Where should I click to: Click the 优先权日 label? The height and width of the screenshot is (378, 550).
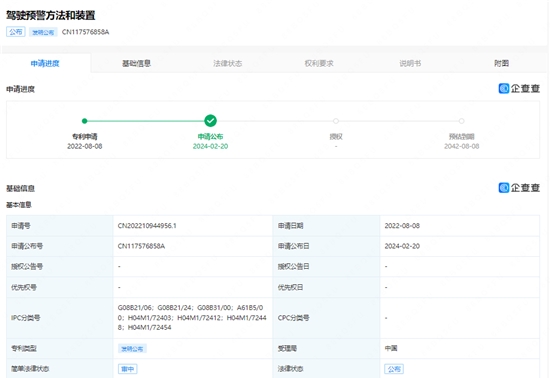(x=290, y=287)
